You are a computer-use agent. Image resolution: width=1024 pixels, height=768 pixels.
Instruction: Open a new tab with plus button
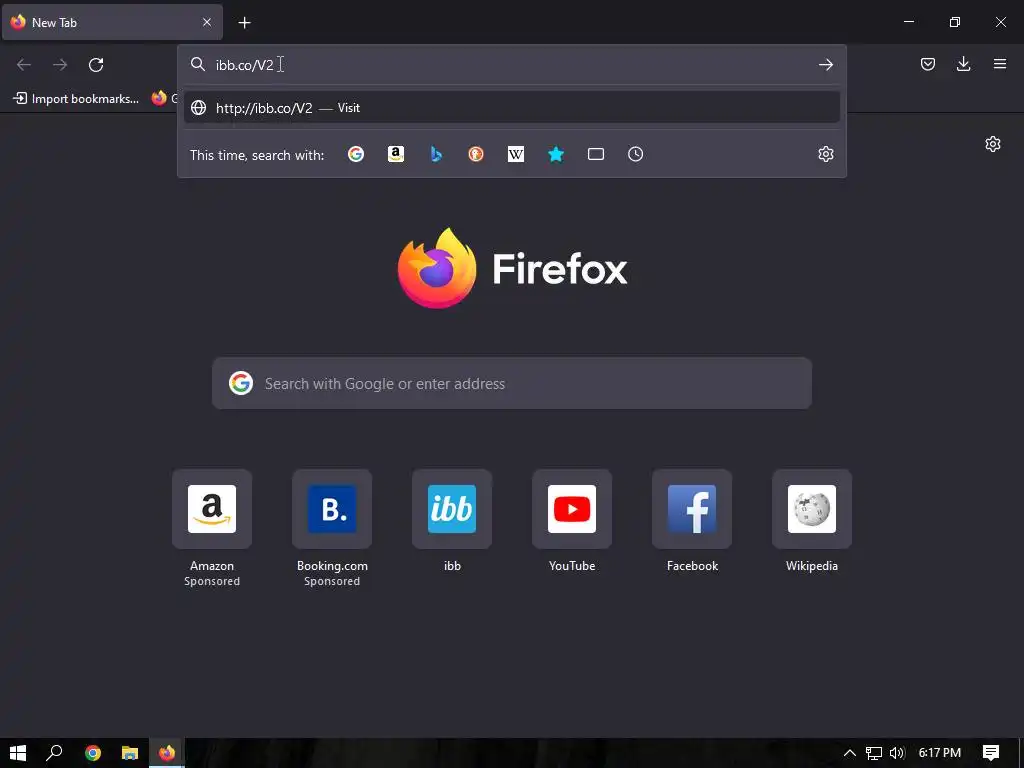pos(244,23)
